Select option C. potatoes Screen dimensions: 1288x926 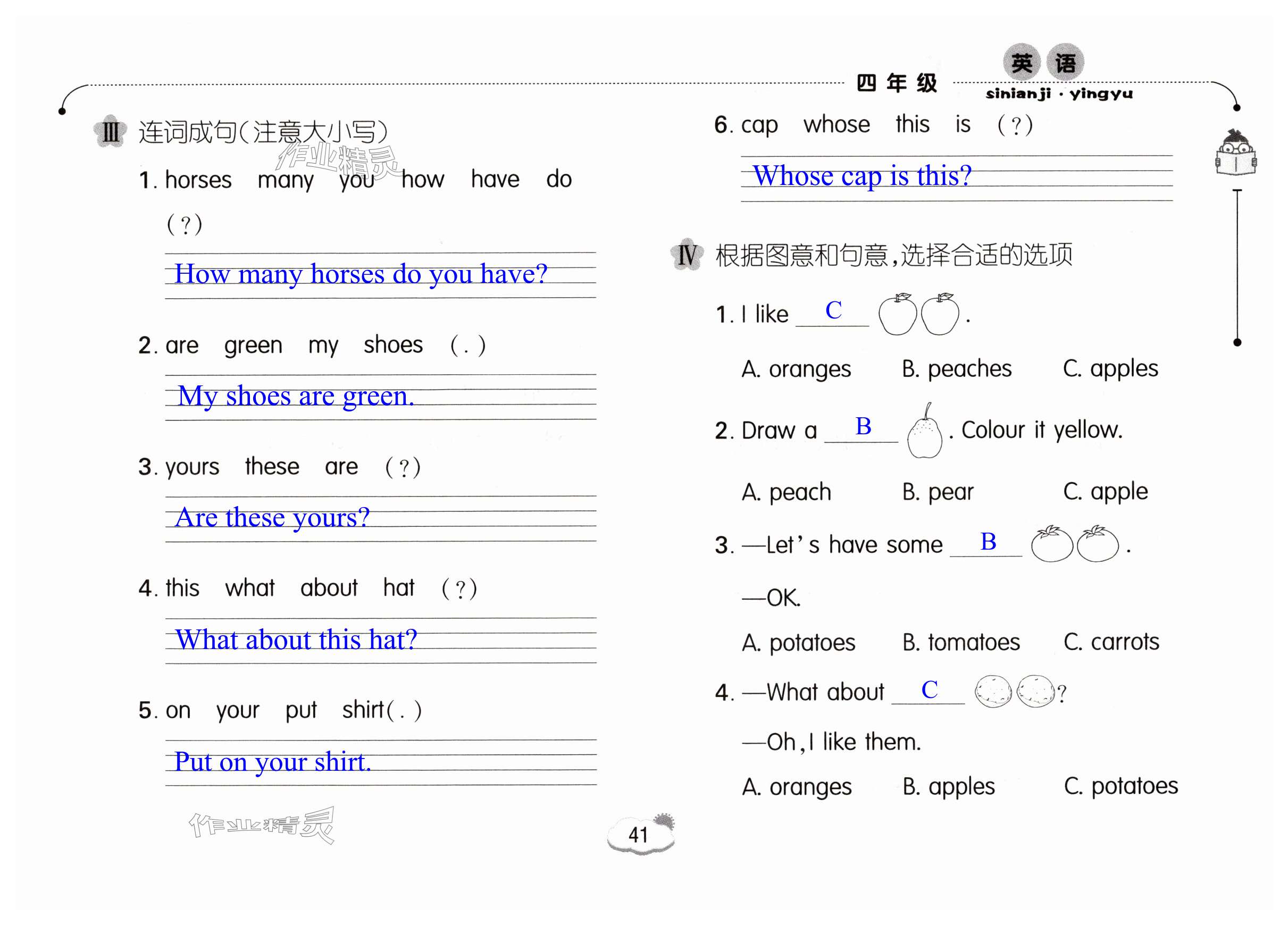(x=1120, y=786)
